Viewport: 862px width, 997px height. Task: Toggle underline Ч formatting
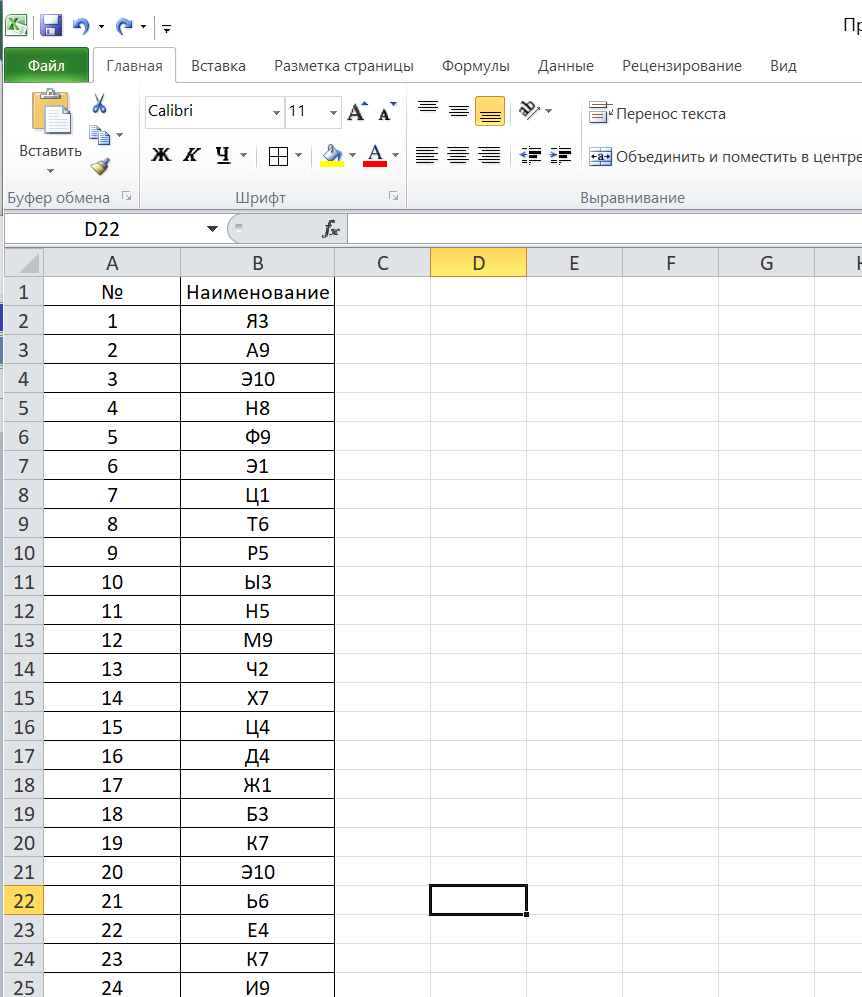click(222, 155)
